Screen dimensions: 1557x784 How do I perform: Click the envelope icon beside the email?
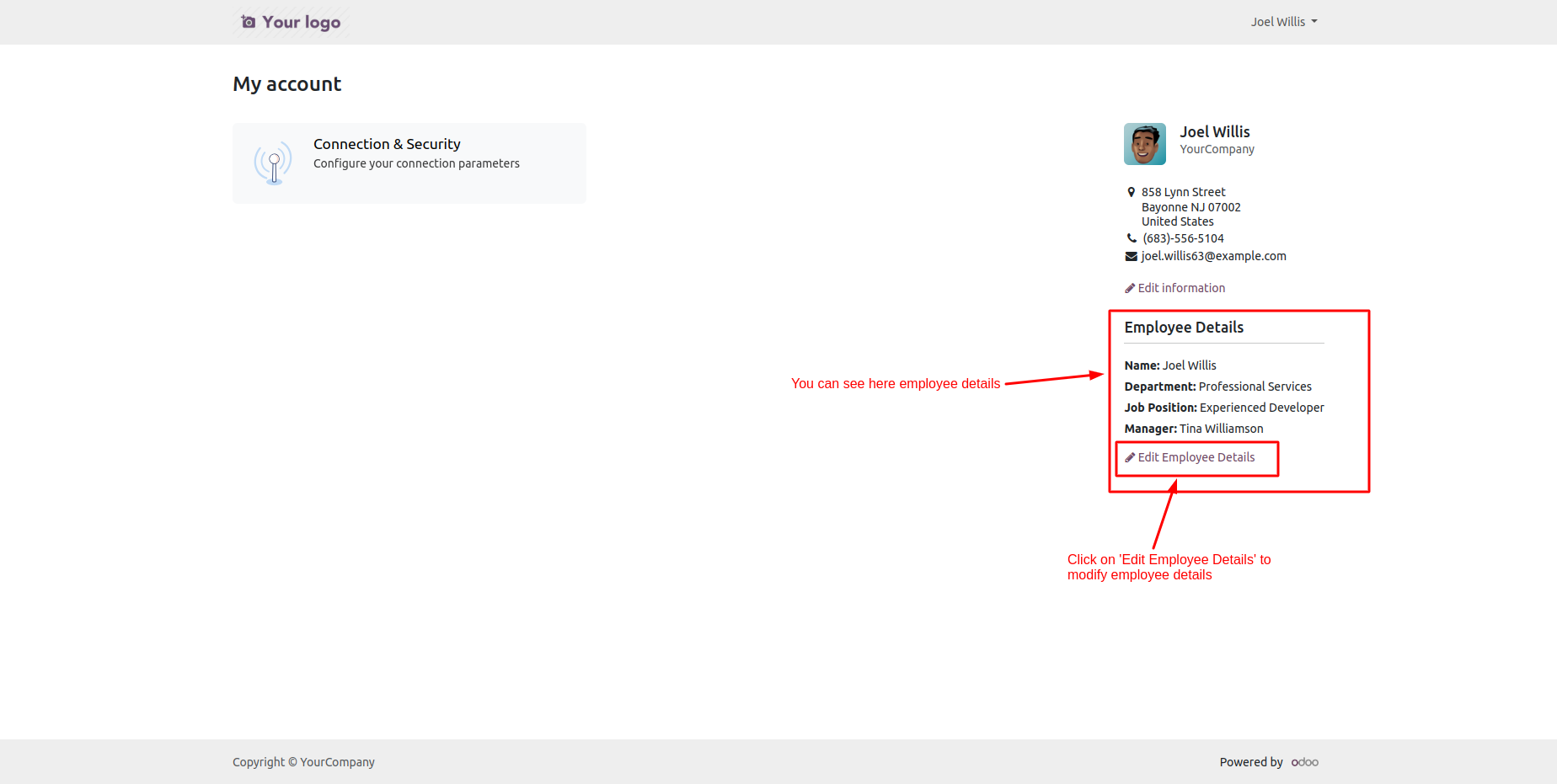[x=1131, y=257]
